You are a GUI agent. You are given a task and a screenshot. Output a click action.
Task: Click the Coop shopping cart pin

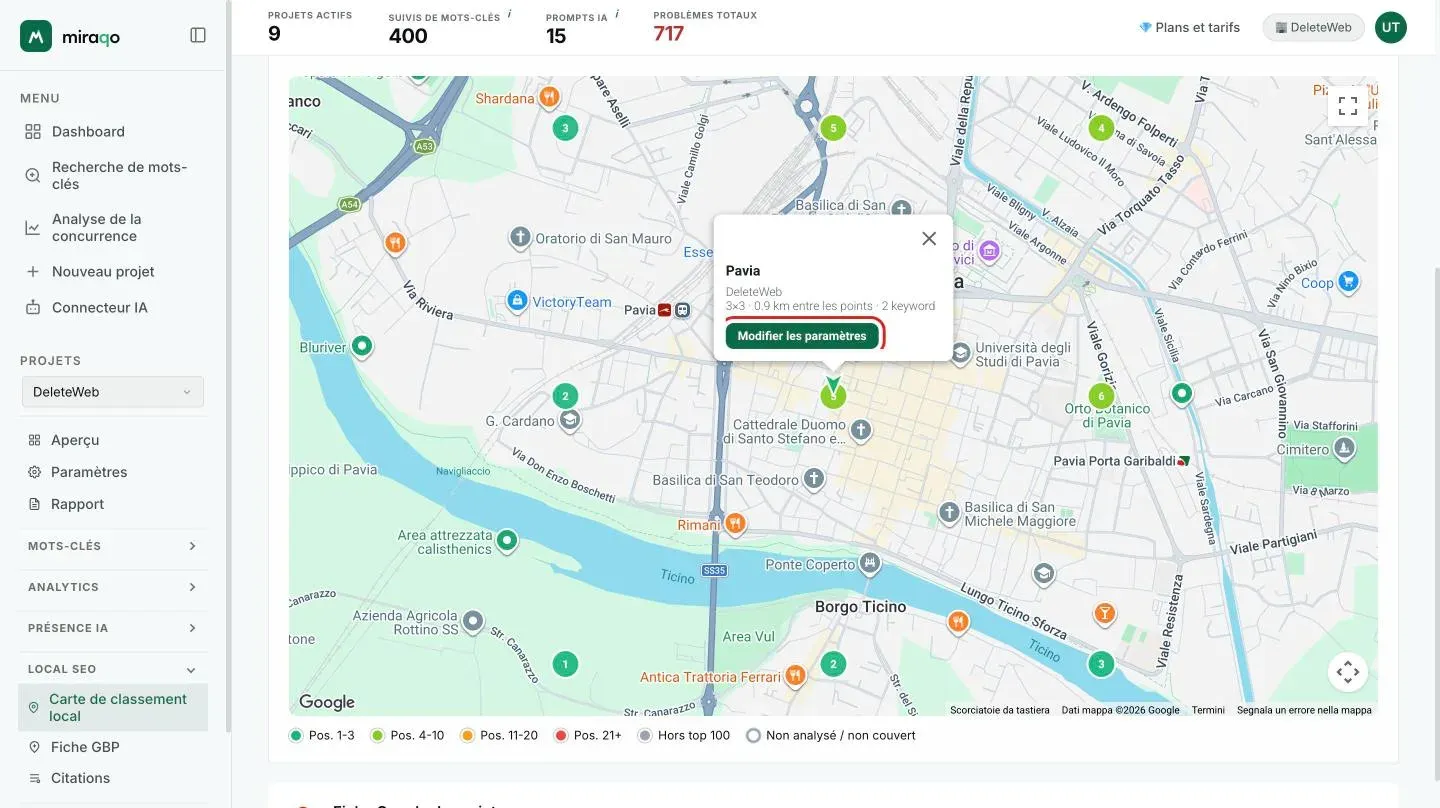click(x=1348, y=282)
